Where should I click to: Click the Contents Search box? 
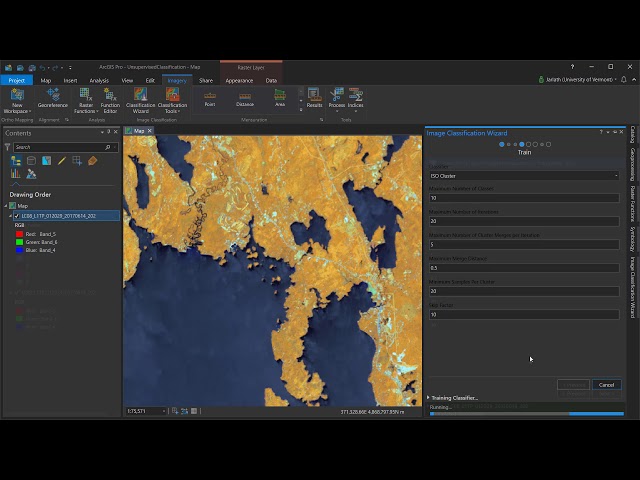click(59, 147)
